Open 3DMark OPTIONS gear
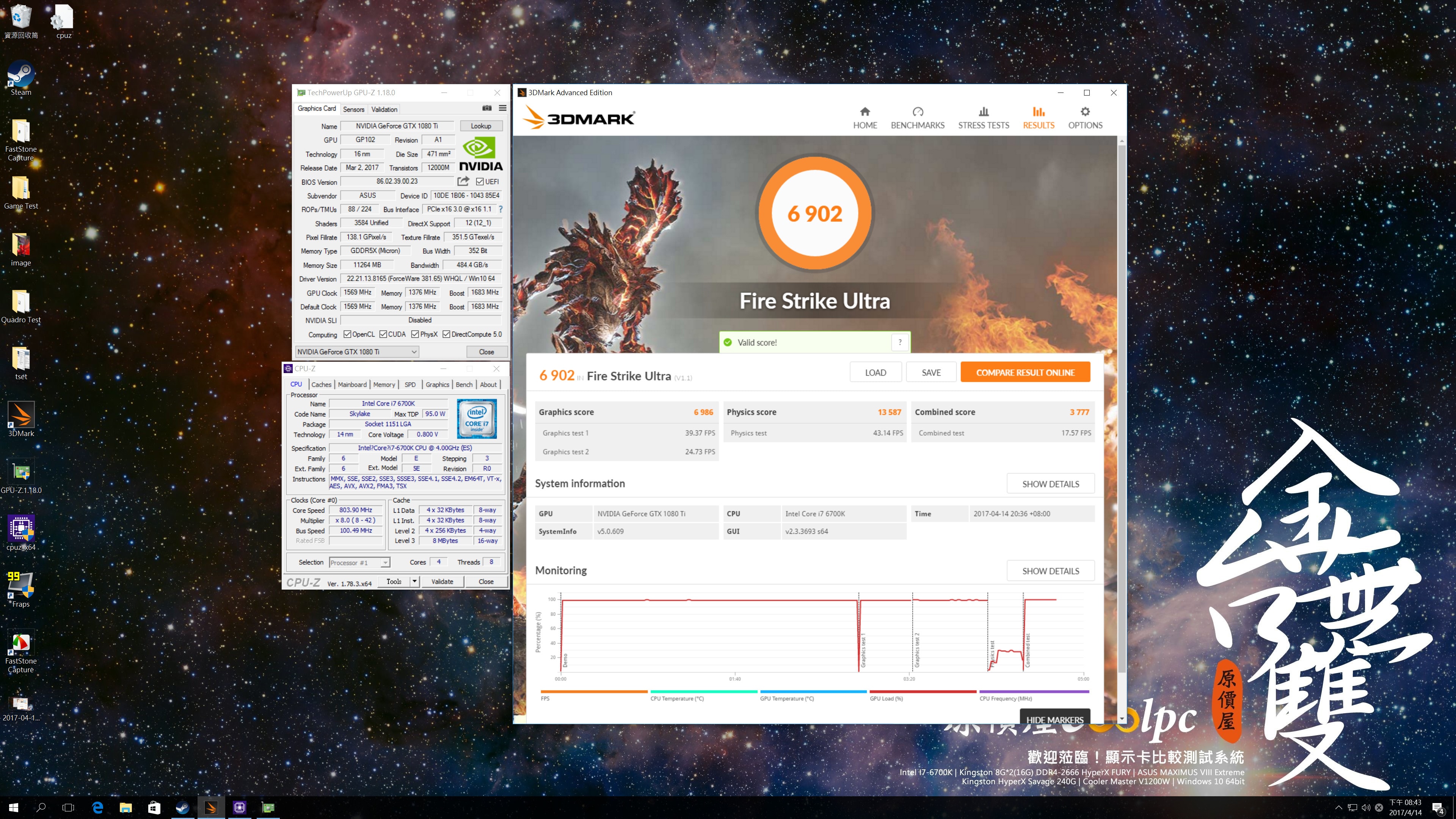This screenshot has width=1456, height=819. 1085,118
